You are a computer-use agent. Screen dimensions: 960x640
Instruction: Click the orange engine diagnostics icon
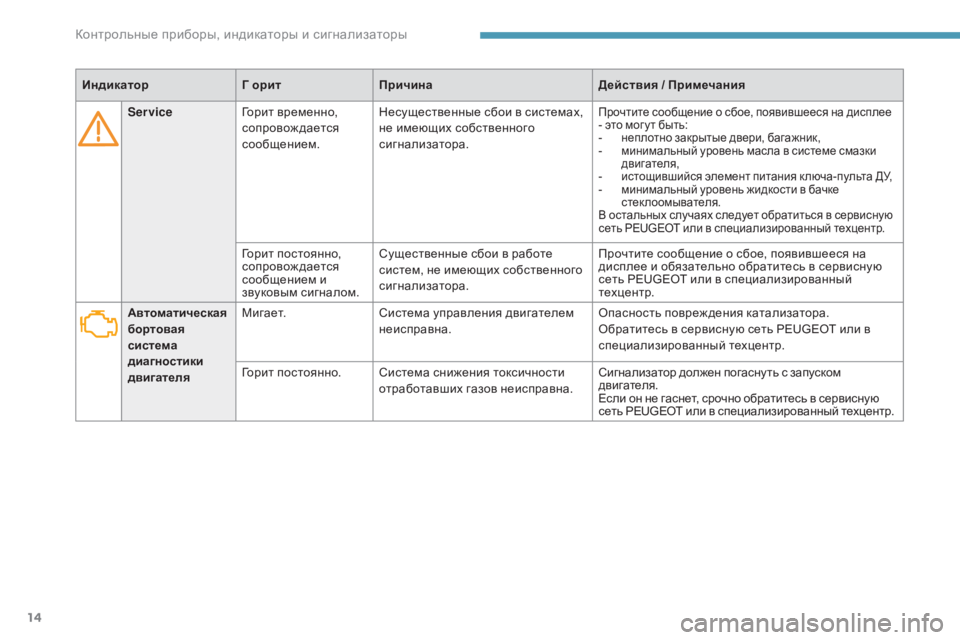click(x=98, y=323)
